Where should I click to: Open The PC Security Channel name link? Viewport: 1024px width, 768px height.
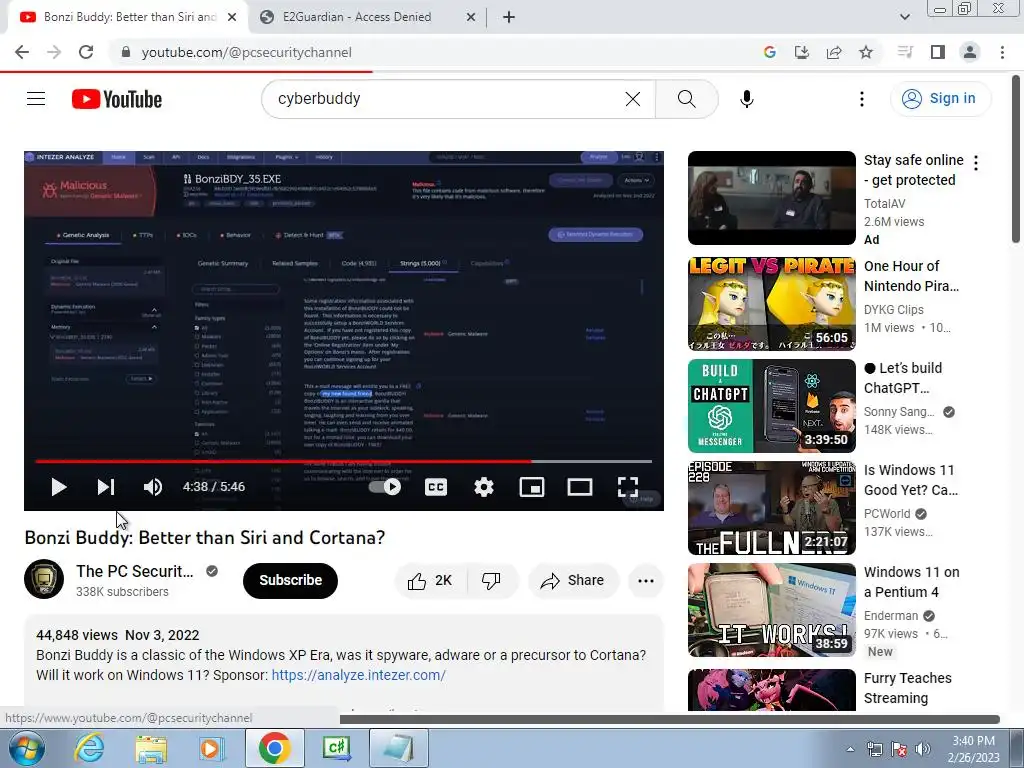click(x=135, y=571)
